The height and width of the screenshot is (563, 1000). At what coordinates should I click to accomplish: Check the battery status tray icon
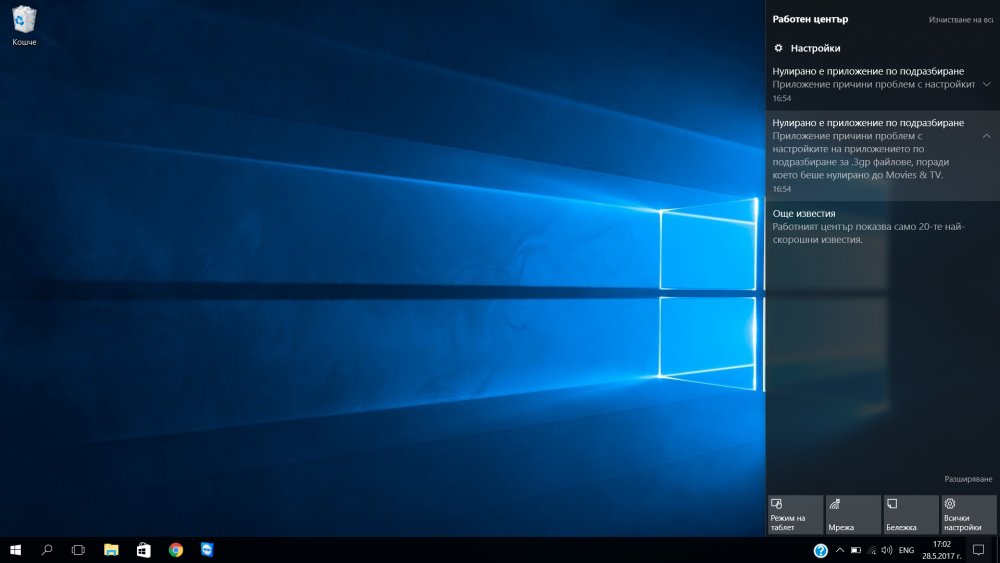click(856, 550)
